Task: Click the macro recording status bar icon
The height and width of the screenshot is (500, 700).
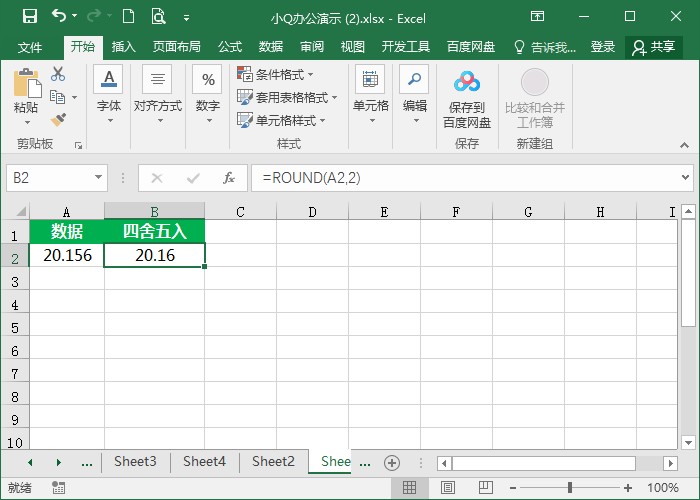Action: [x=58, y=488]
